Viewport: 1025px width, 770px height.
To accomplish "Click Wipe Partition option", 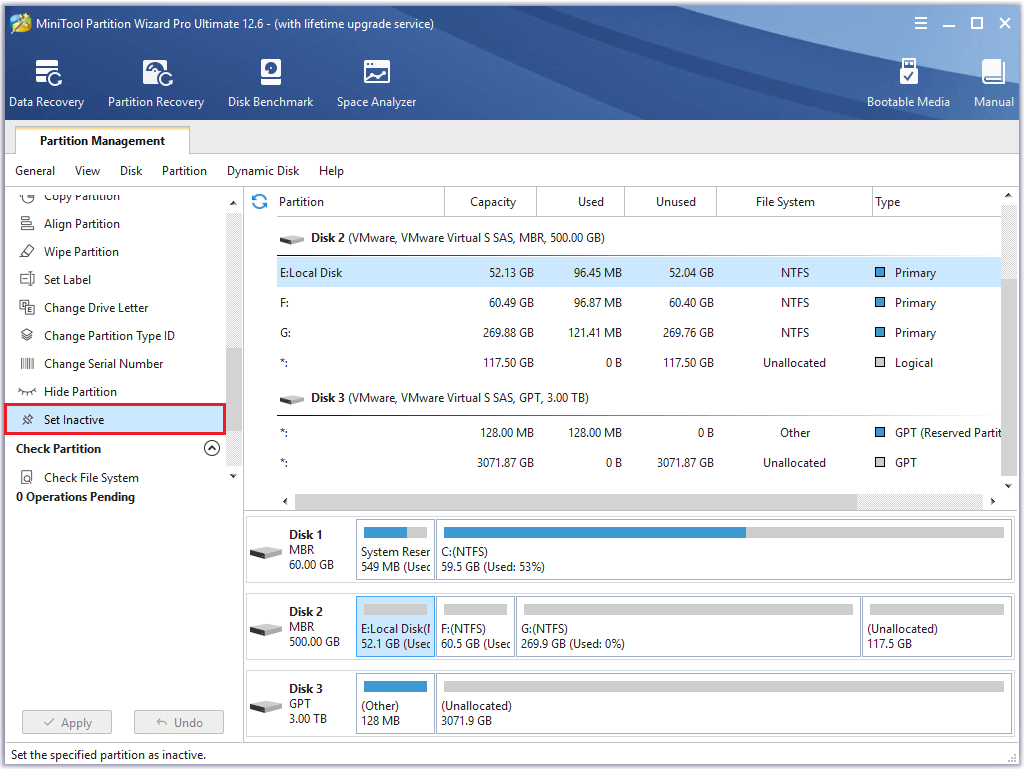I will (x=81, y=252).
